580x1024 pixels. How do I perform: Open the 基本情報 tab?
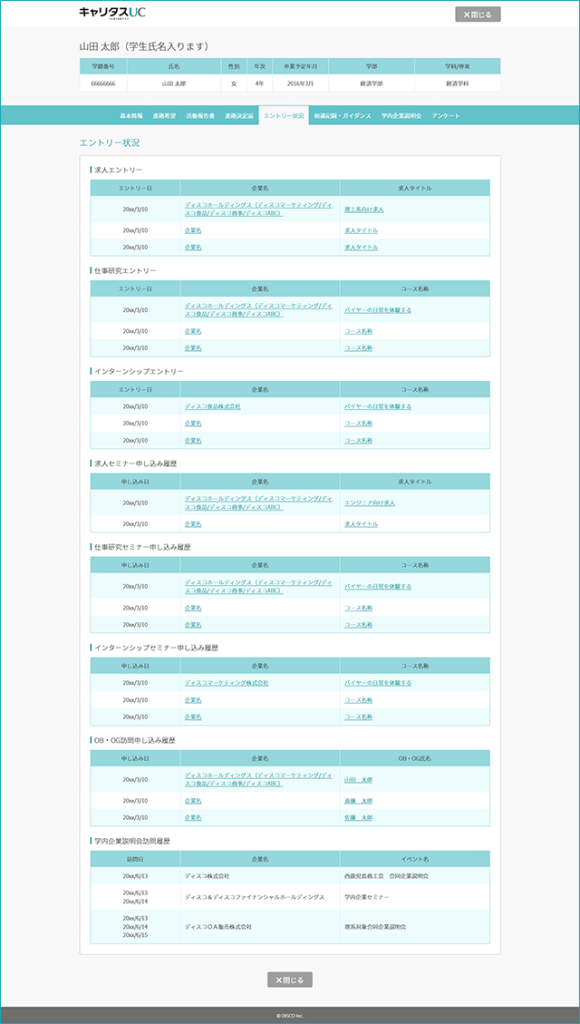[x=131, y=116]
